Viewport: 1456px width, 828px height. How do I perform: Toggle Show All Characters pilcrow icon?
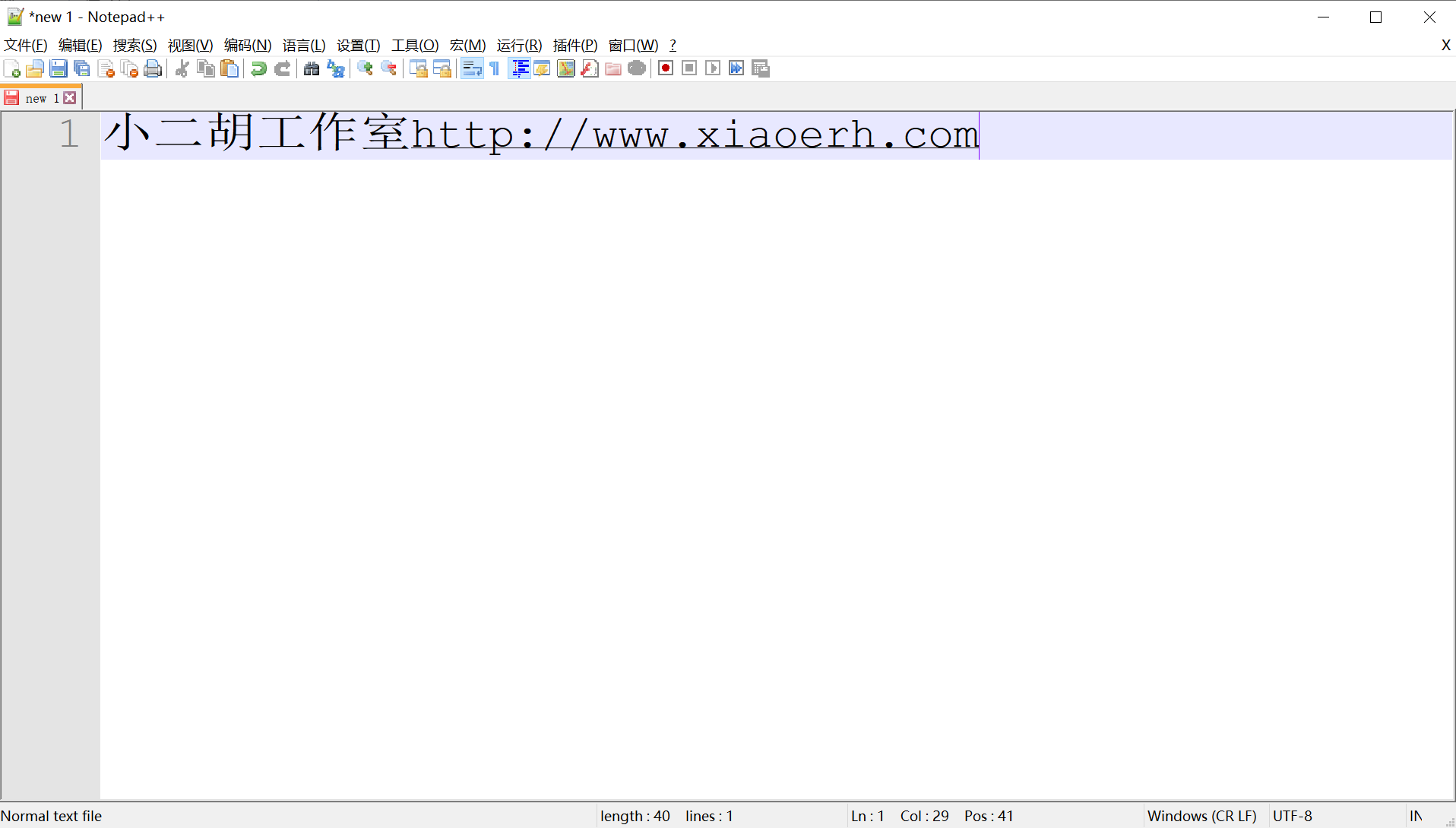point(495,68)
